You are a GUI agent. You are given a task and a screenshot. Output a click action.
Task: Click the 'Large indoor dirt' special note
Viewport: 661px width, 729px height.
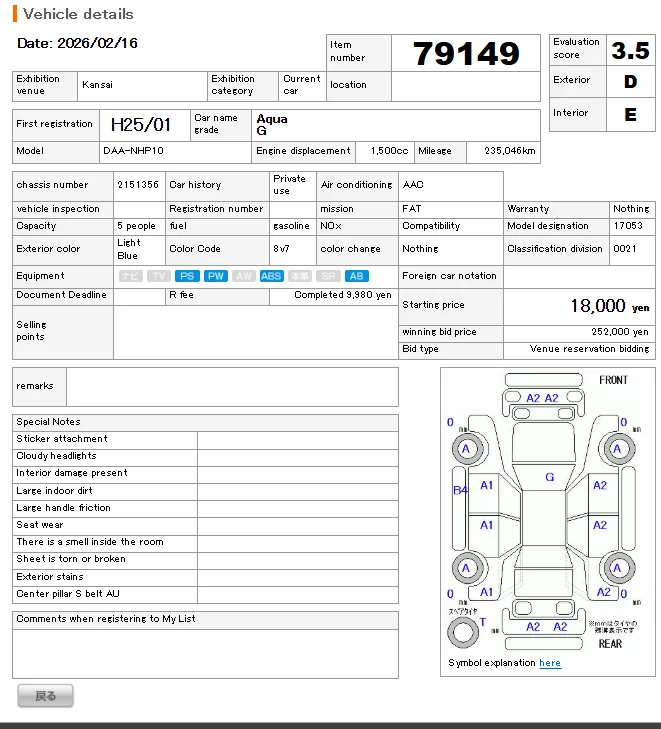point(54,490)
